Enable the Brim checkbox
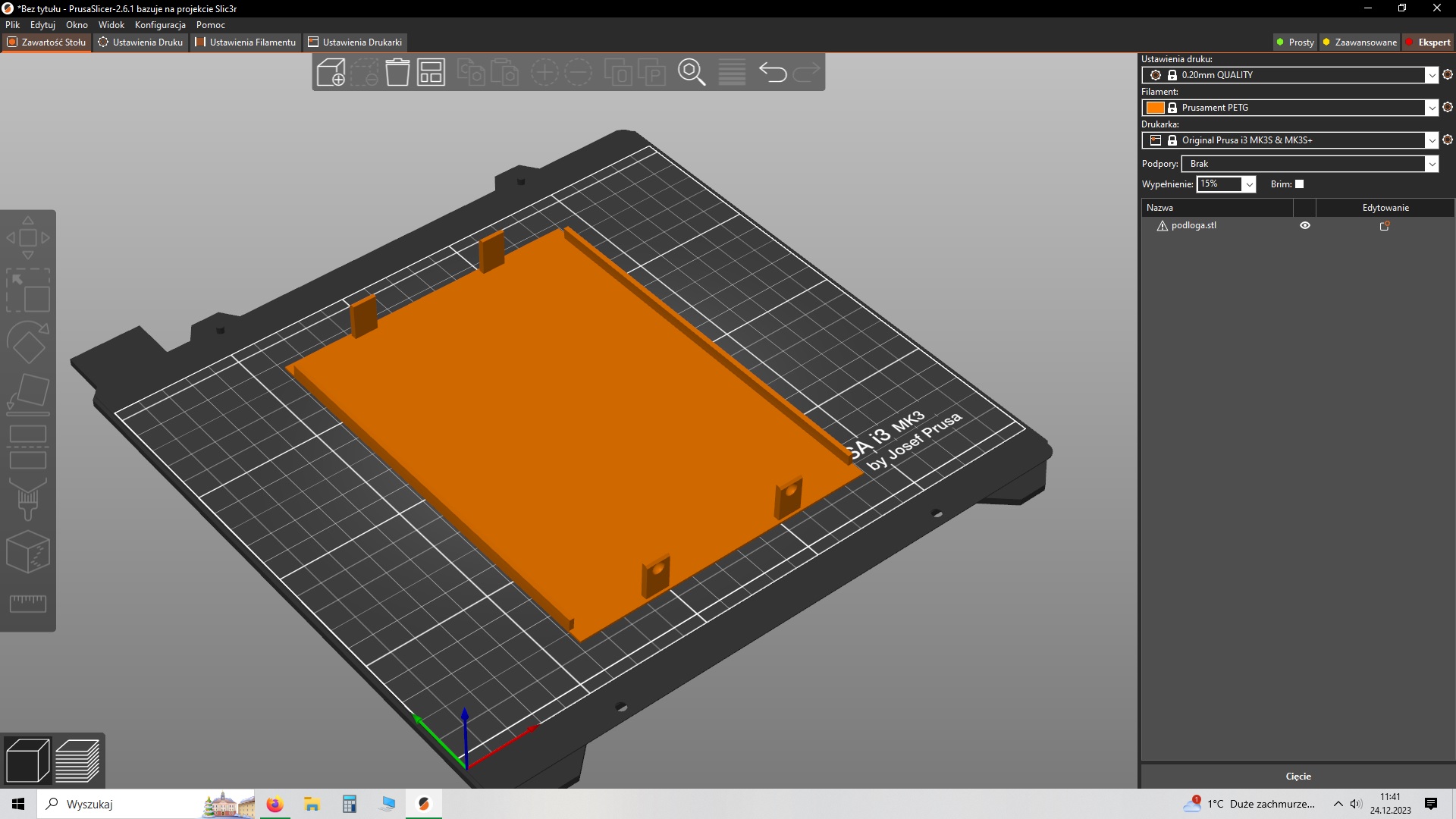 pos(1299,184)
